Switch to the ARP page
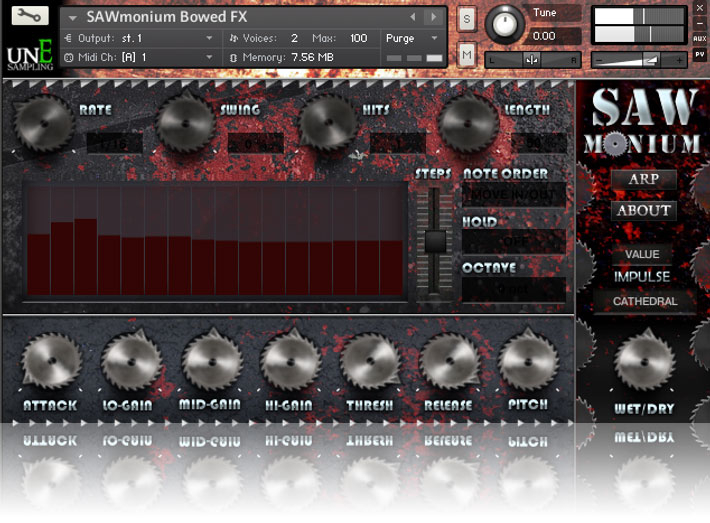Screen dimensions: 710x523 (643, 179)
